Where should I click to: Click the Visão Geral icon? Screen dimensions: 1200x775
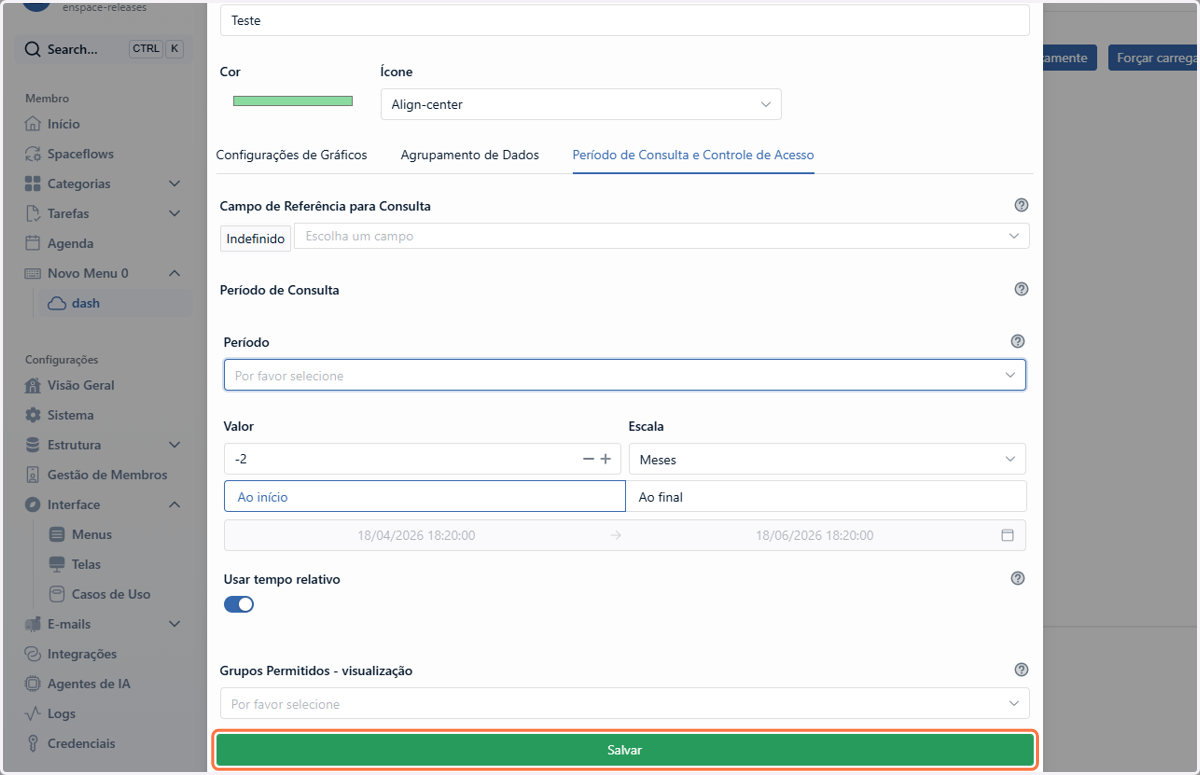[x=32, y=385]
